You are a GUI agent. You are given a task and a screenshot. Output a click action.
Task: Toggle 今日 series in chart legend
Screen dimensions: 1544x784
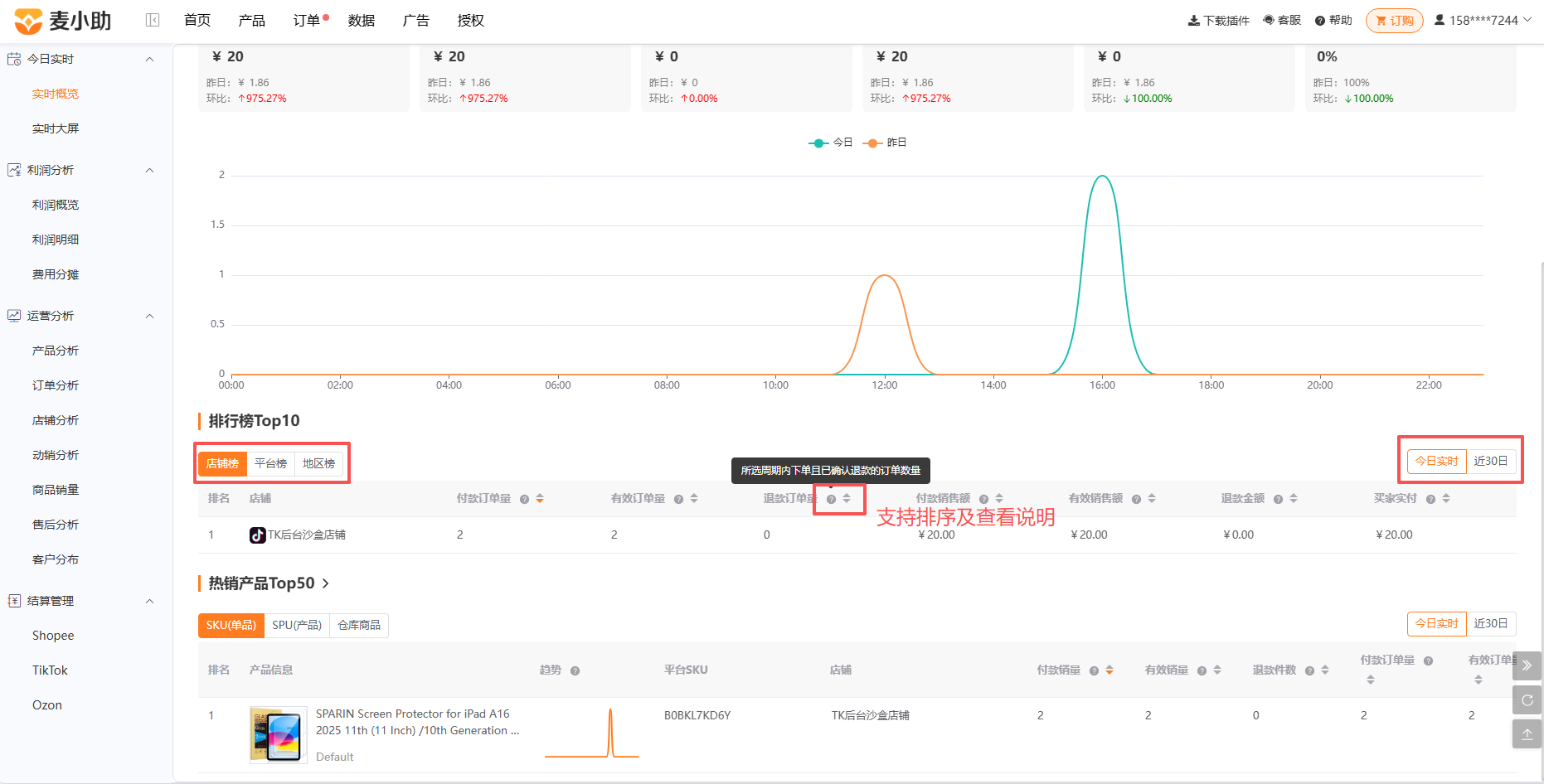point(831,143)
